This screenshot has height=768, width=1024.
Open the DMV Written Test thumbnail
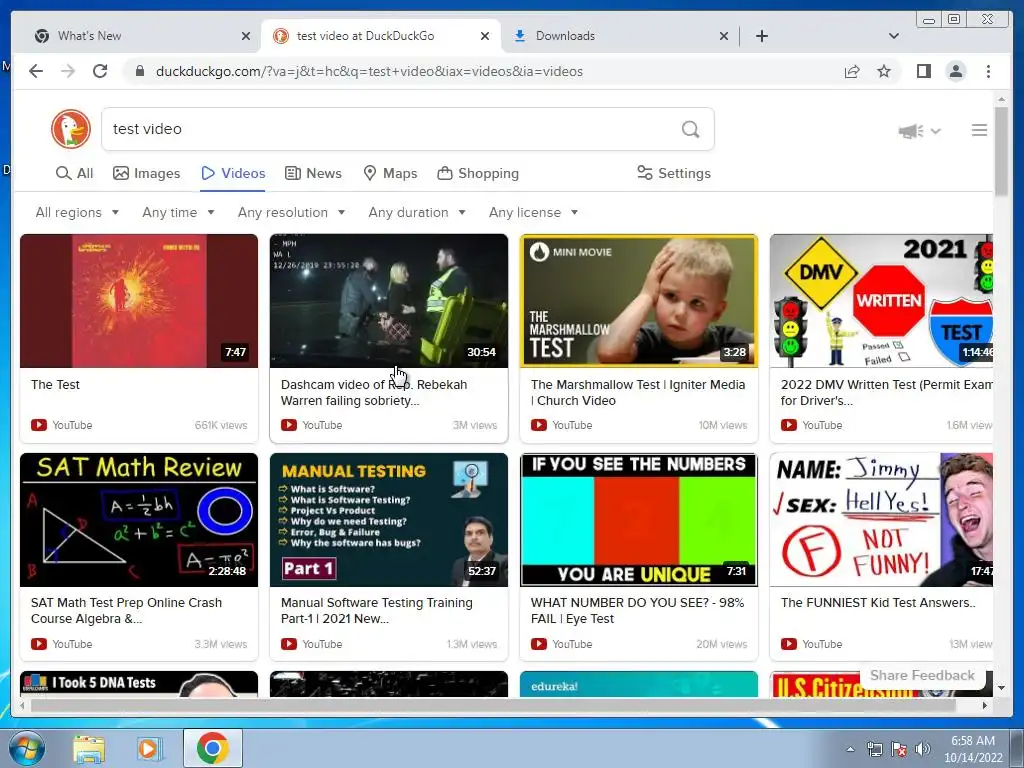tap(881, 301)
